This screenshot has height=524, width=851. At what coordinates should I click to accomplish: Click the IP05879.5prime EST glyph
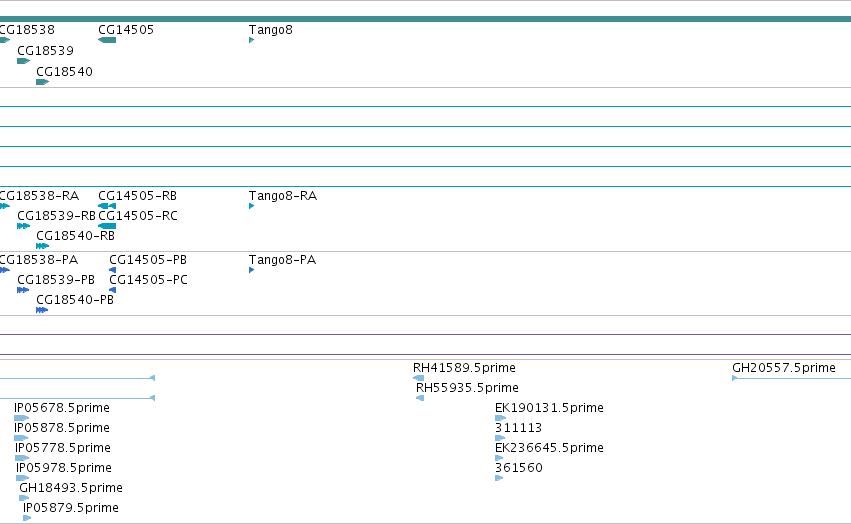tap(27, 519)
